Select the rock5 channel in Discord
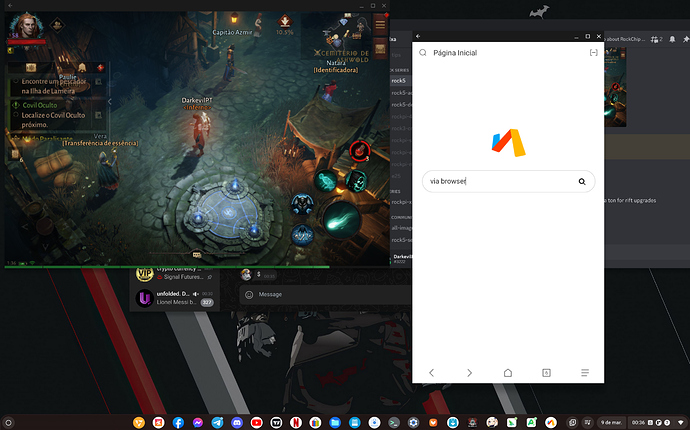 click(x=400, y=81)
